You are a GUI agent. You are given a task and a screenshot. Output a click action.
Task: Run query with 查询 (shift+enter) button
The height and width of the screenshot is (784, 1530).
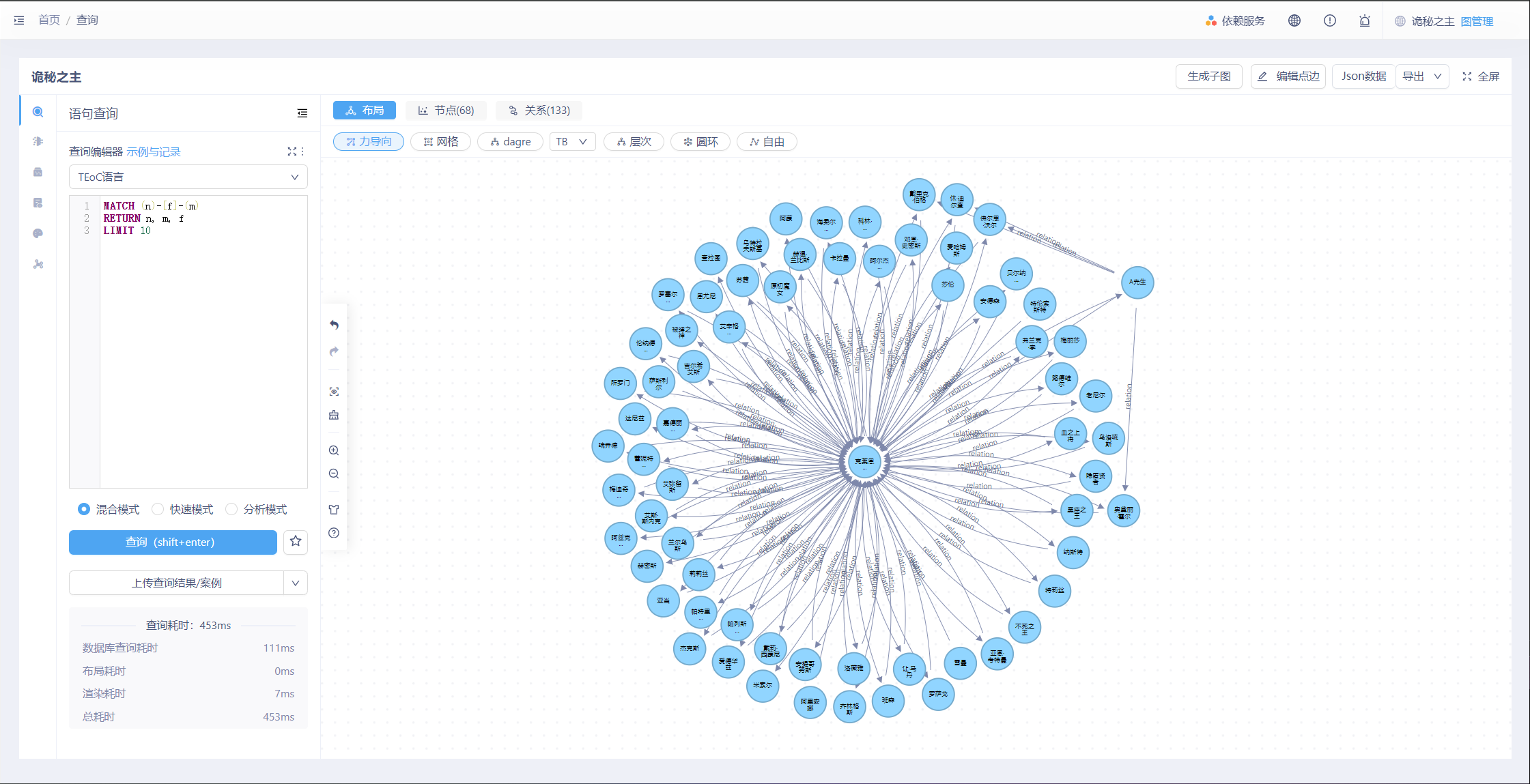[x=172, y=542]
